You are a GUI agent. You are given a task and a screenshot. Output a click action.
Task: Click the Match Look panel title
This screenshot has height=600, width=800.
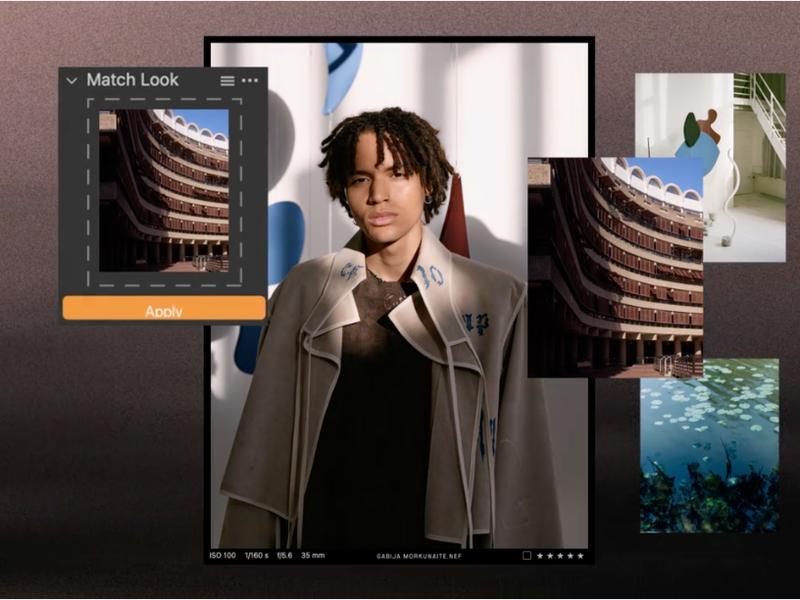134,81
